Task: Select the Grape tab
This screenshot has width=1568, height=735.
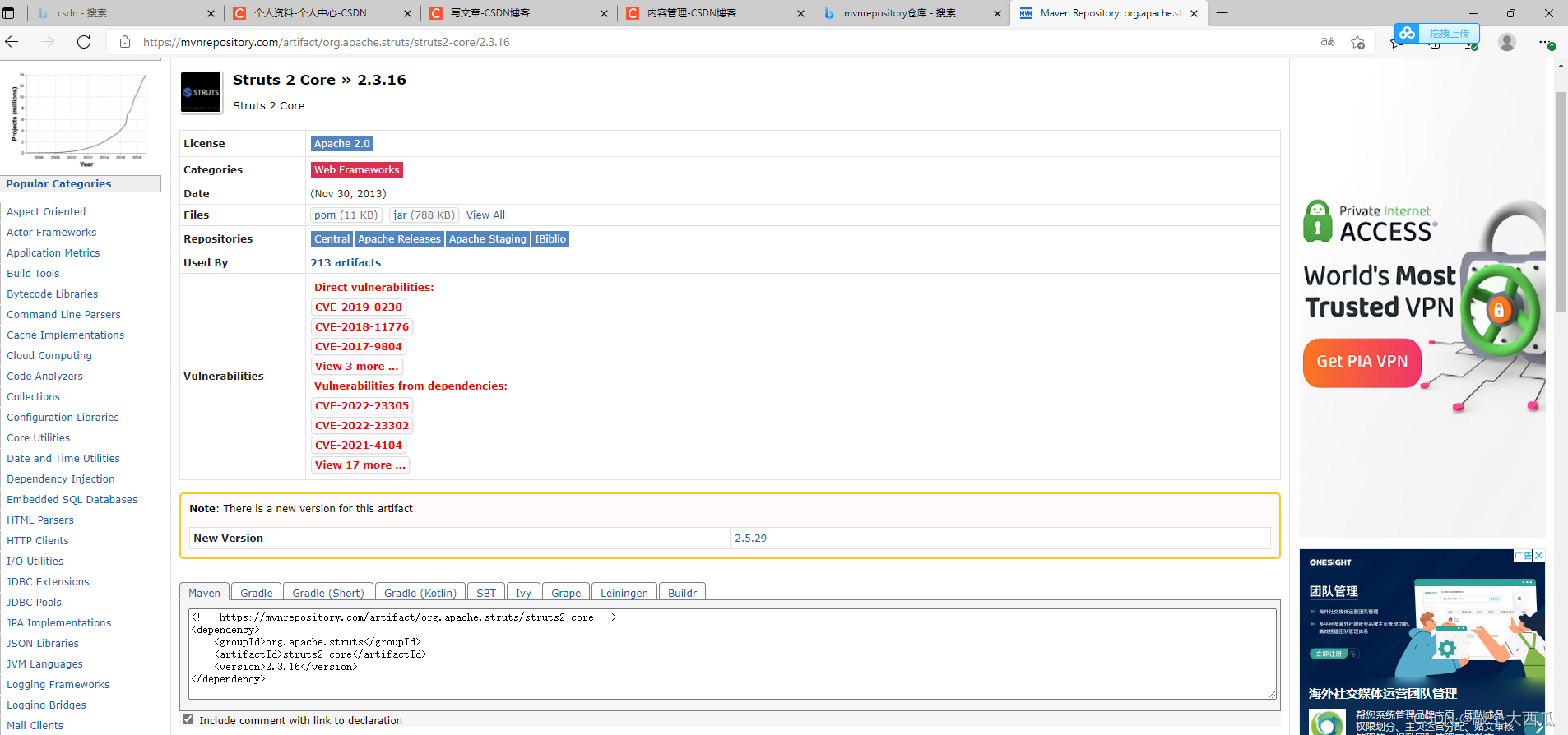Action: (566, 593)
